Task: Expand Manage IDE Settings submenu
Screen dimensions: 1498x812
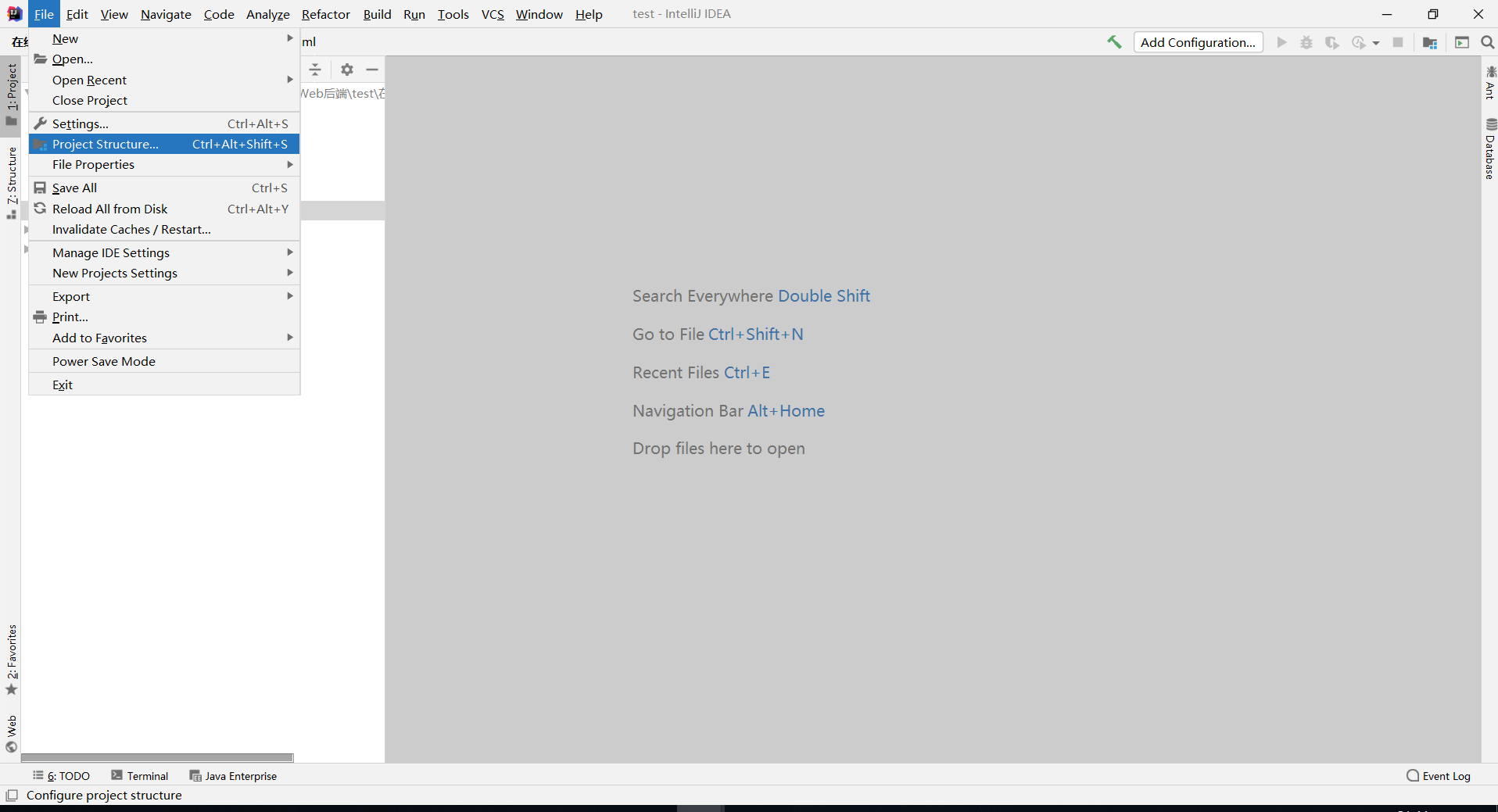Action: pyautogui.click(x=164, y=252)
